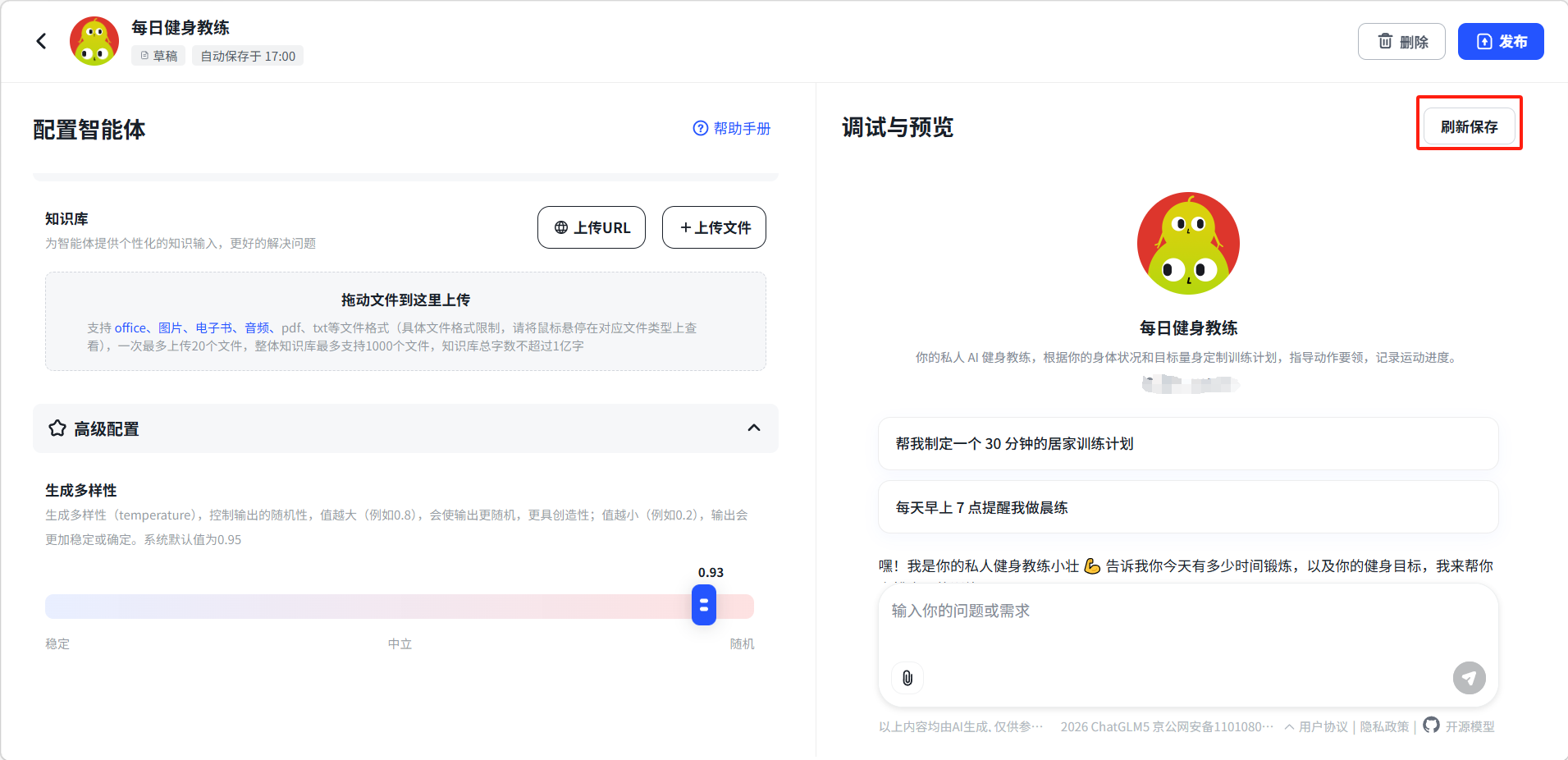The image size is (1568, 760).
Task: Click the agent avatar in header
Action: (94, 41)
